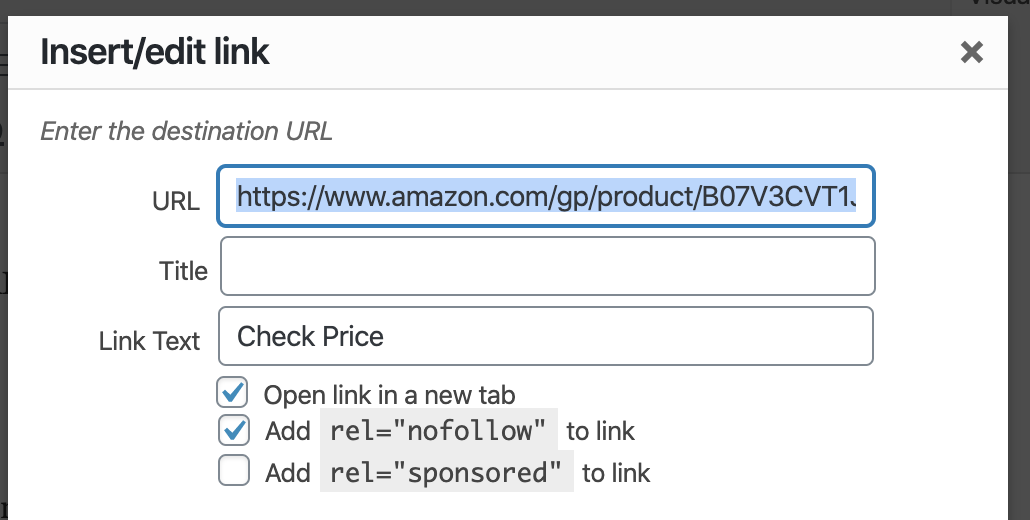Viewport: 1030px width, 520px height.
Task: Click the "Check Price" text
Action: tap(310, 336)
